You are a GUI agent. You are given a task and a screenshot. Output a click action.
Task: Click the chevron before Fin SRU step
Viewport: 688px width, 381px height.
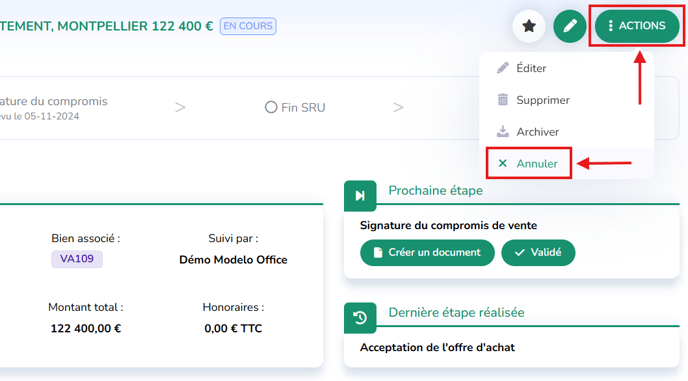pyautogui.click(x=180, y=107)
